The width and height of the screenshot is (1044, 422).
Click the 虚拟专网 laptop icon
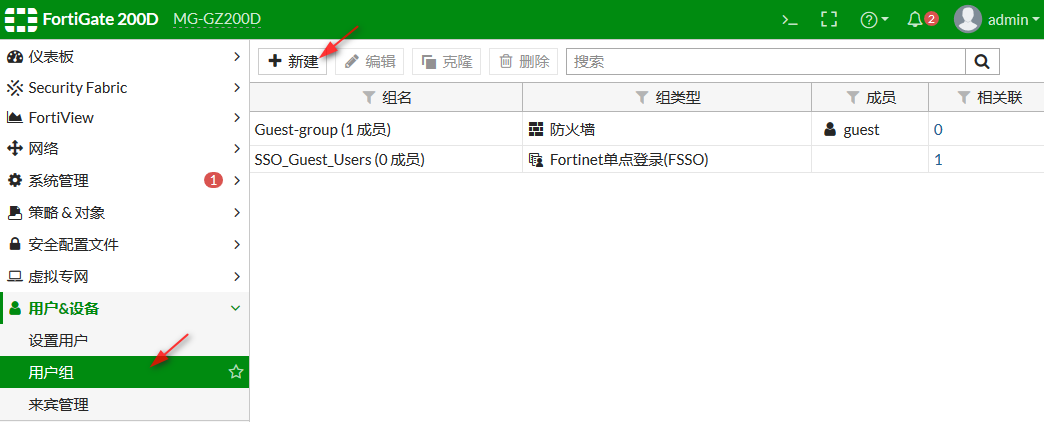click(15, 276)
